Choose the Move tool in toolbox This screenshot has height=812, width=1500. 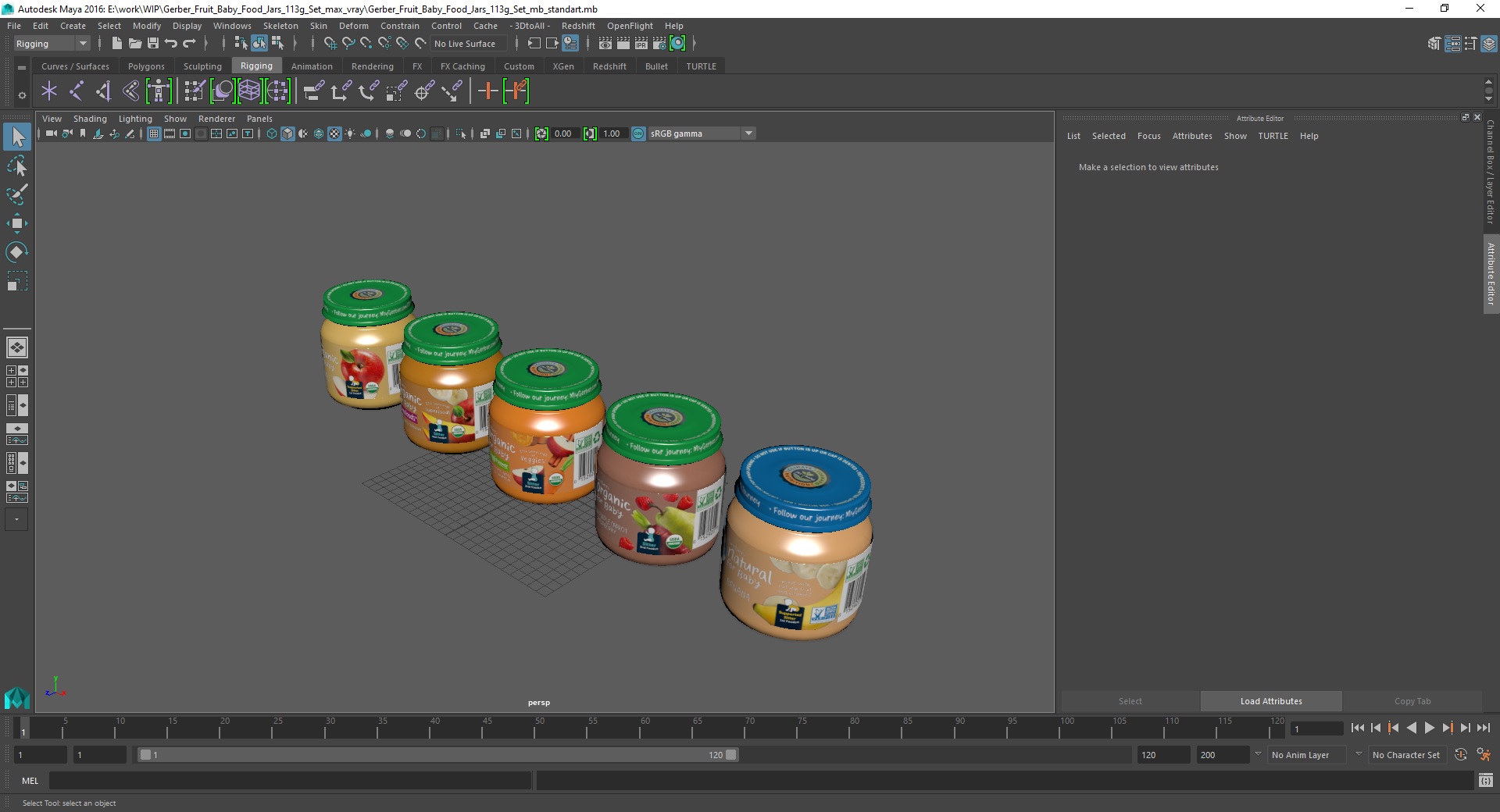pyautogui.click(x=16, y=223)
